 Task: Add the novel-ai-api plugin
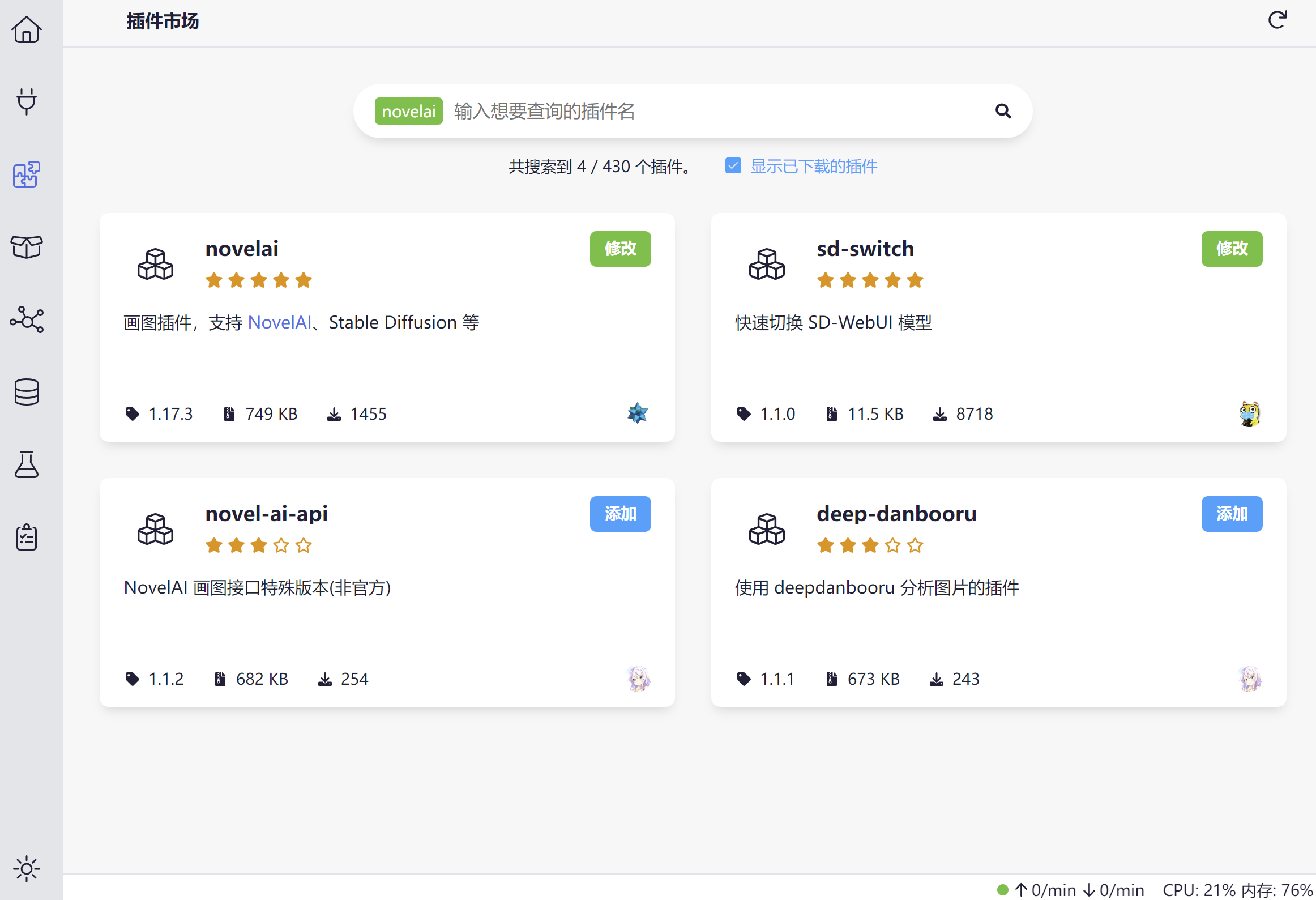(620, 514)
